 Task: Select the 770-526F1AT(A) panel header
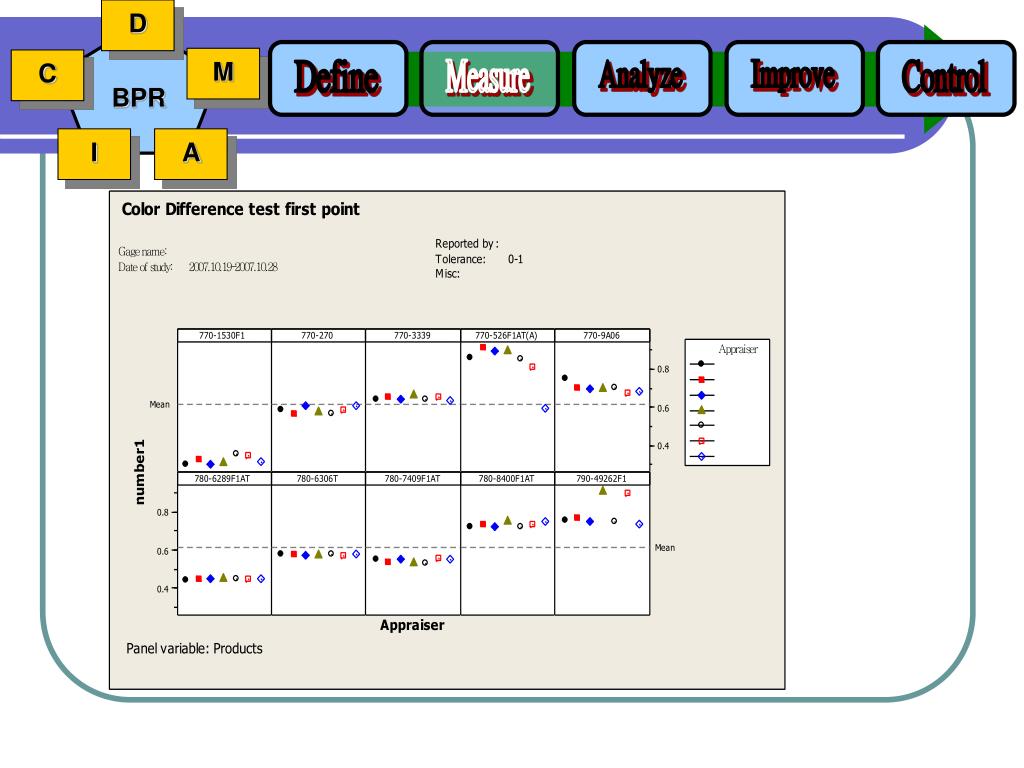pyautogui.click(x=507, y=336)
